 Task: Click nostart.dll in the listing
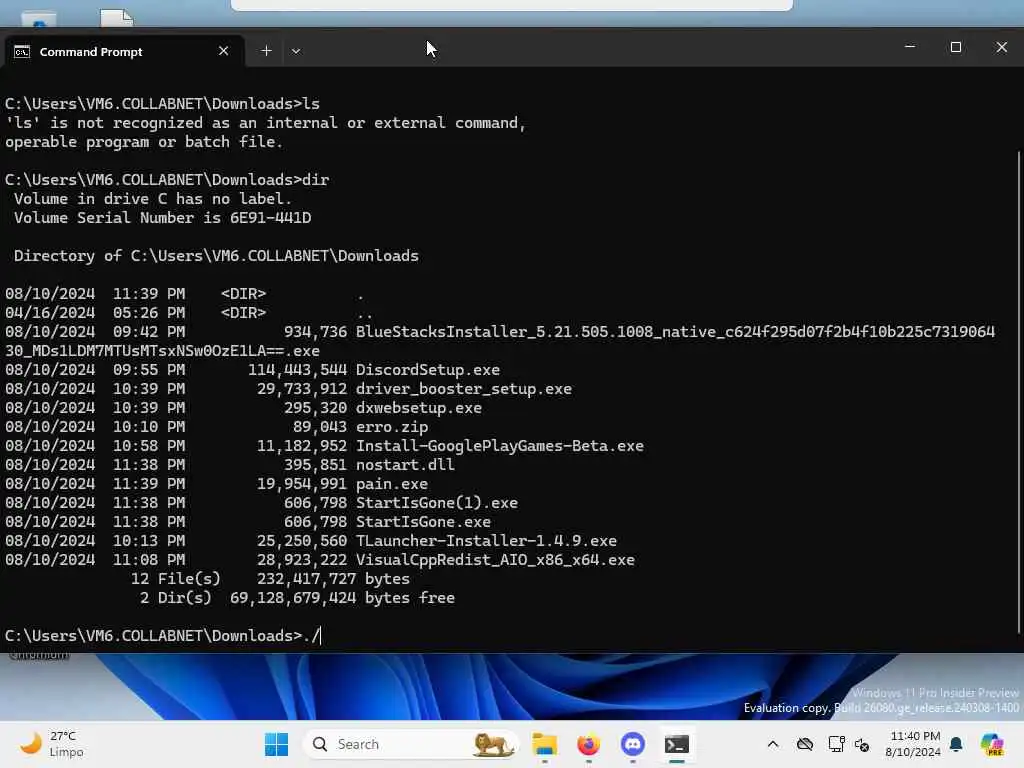click(x=405, y=465)
